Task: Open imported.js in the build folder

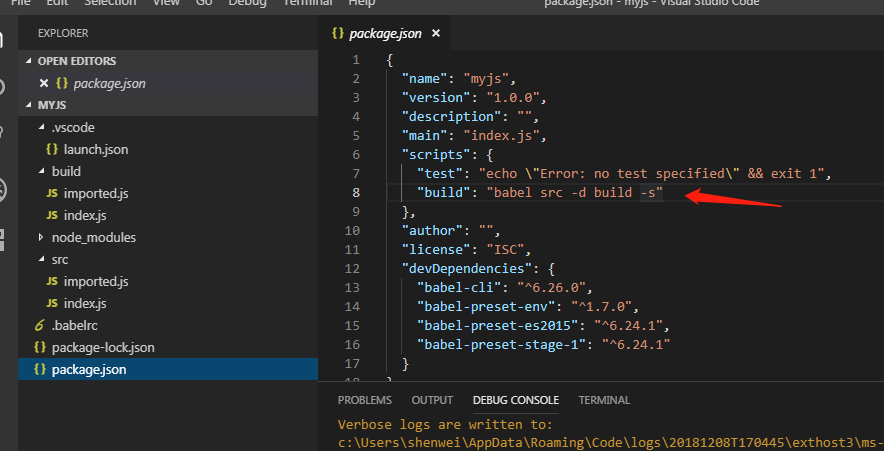Action: pyautogui.click(x=168, y=193)
